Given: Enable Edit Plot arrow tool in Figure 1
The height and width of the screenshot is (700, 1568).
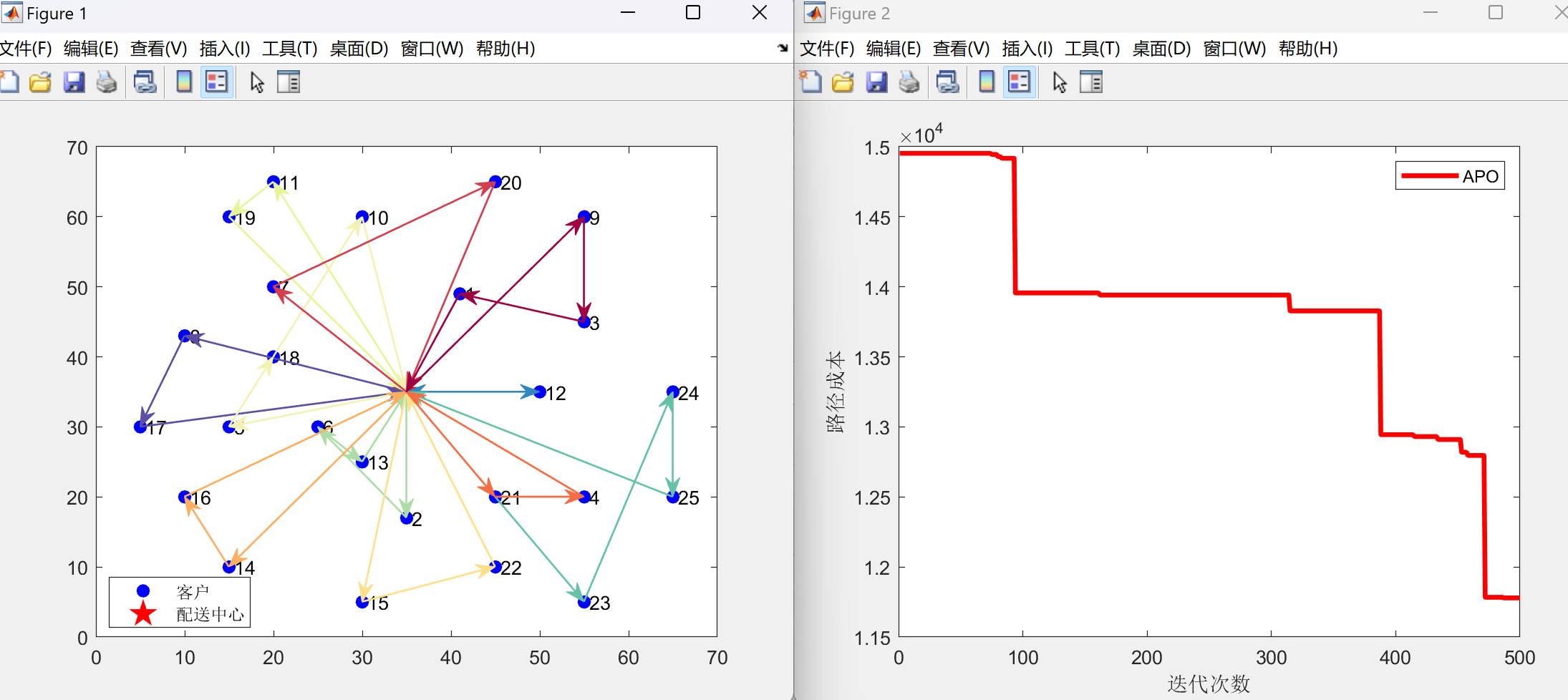Looking at the screenshot, I should (x=257, y=82).
